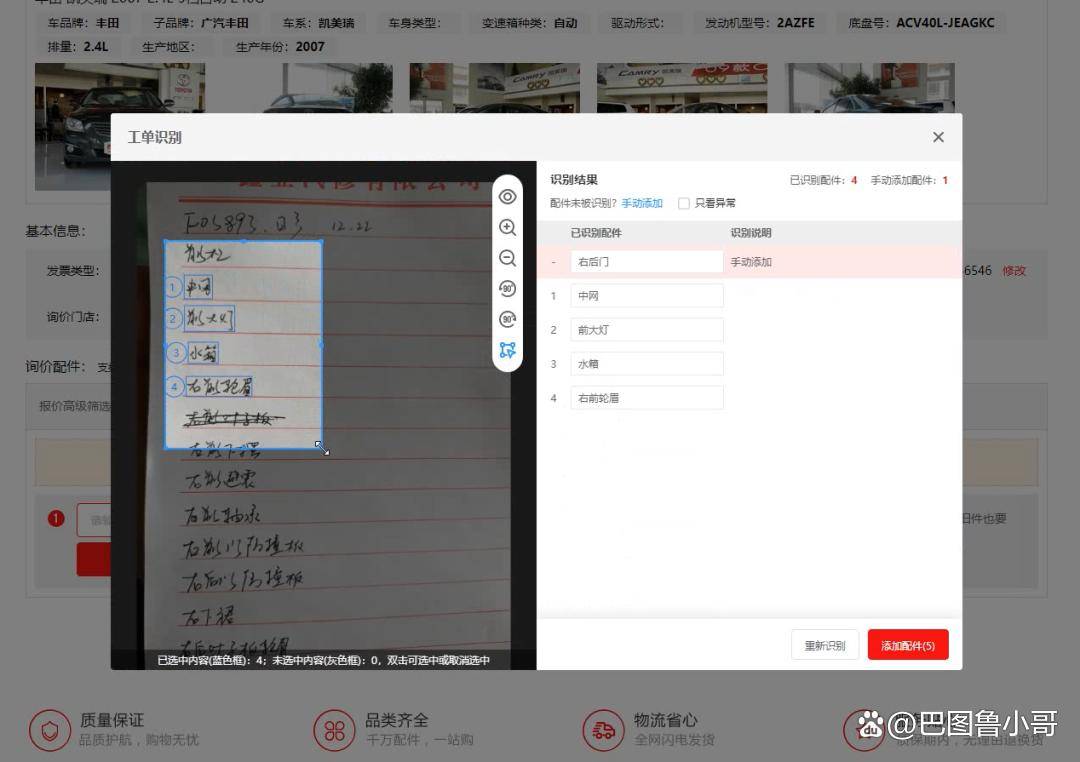This screenshot has height=762, width=1080.
Task: Click the 品类齐全 category icon in footer
Action: click(334, 730)
